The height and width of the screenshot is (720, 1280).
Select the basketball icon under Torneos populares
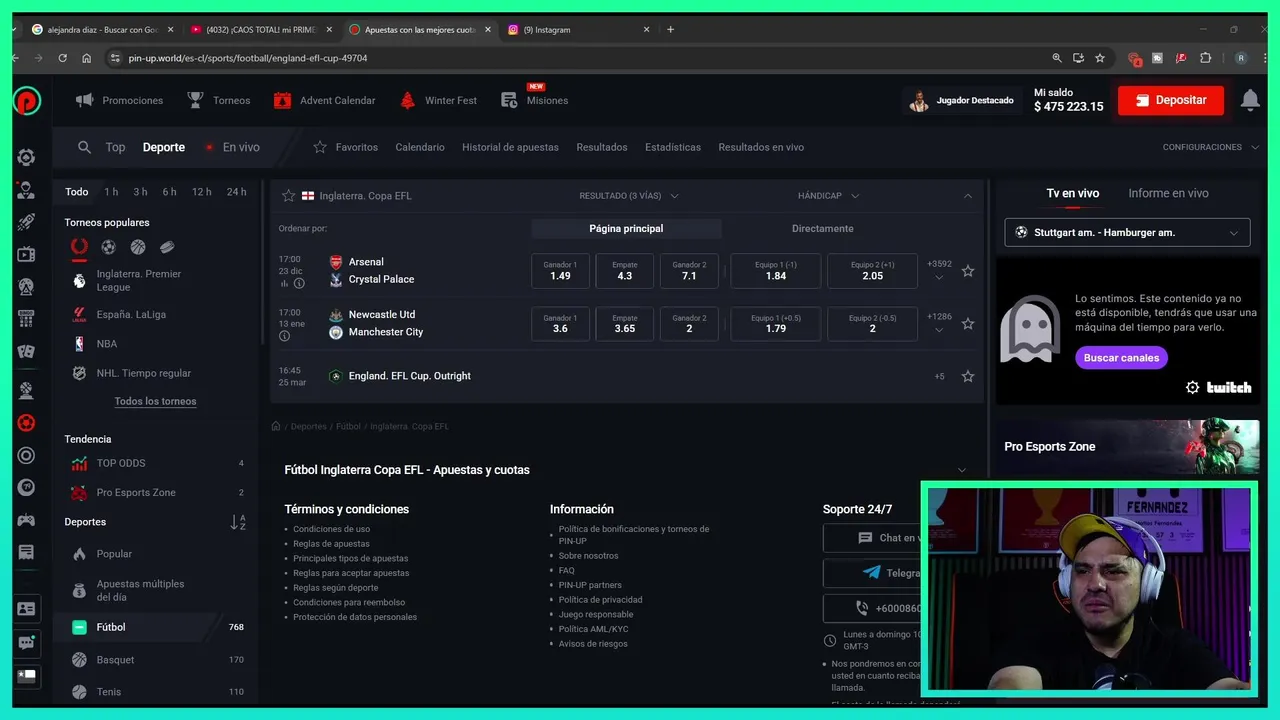pos(138,247)
